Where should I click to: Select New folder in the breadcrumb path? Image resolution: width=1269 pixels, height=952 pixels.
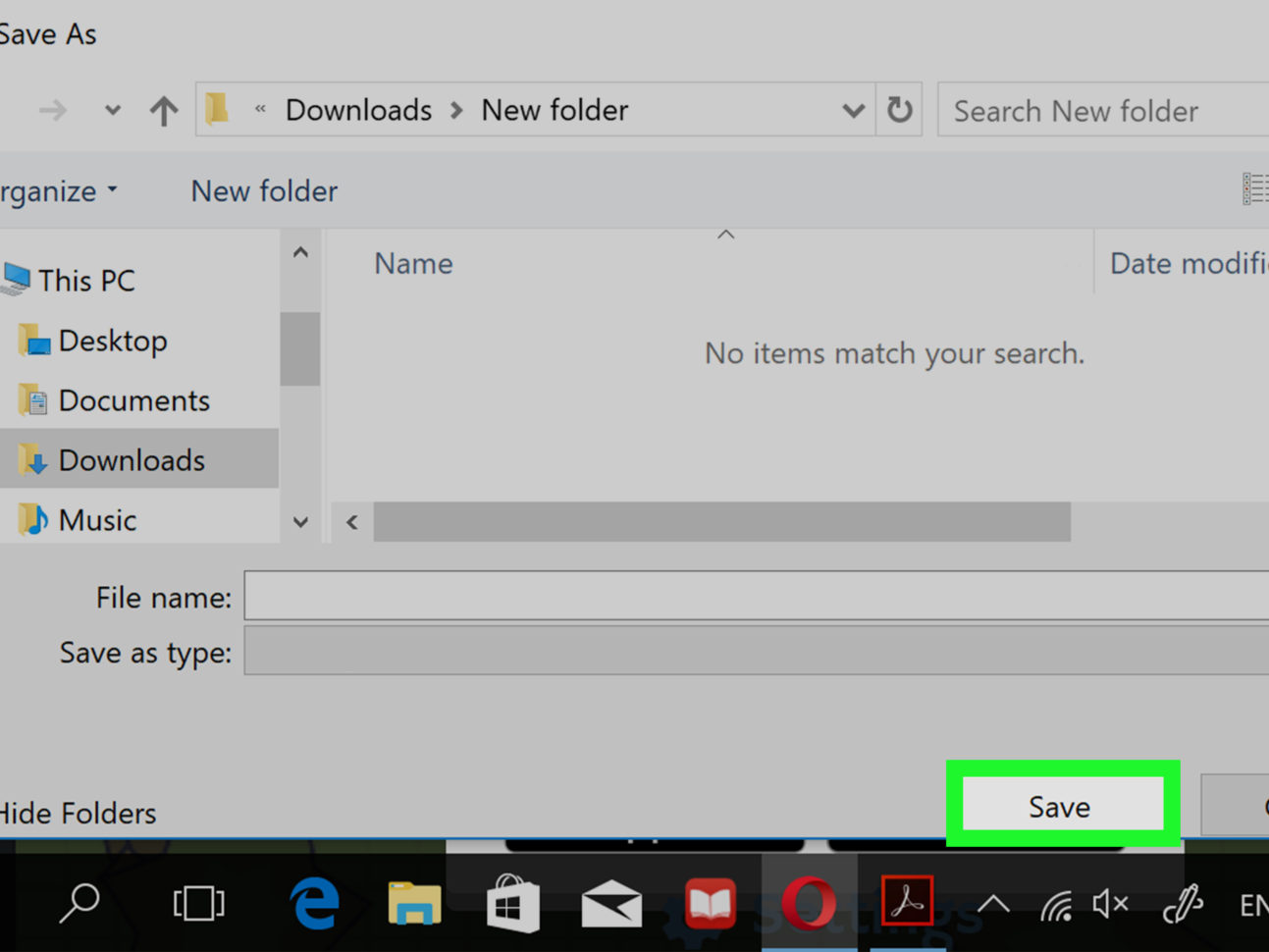pyautogui.click(x=555, y=110)
